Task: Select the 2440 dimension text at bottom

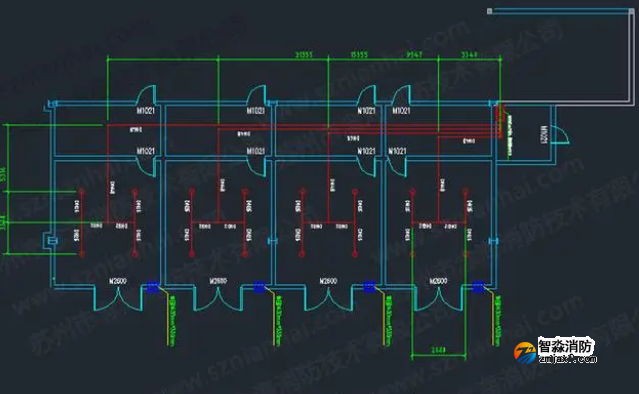Action: point(438,350)
